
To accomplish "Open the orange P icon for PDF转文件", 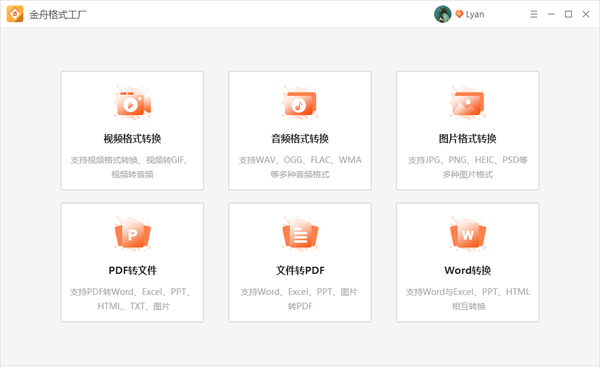I will coord(132,234).
